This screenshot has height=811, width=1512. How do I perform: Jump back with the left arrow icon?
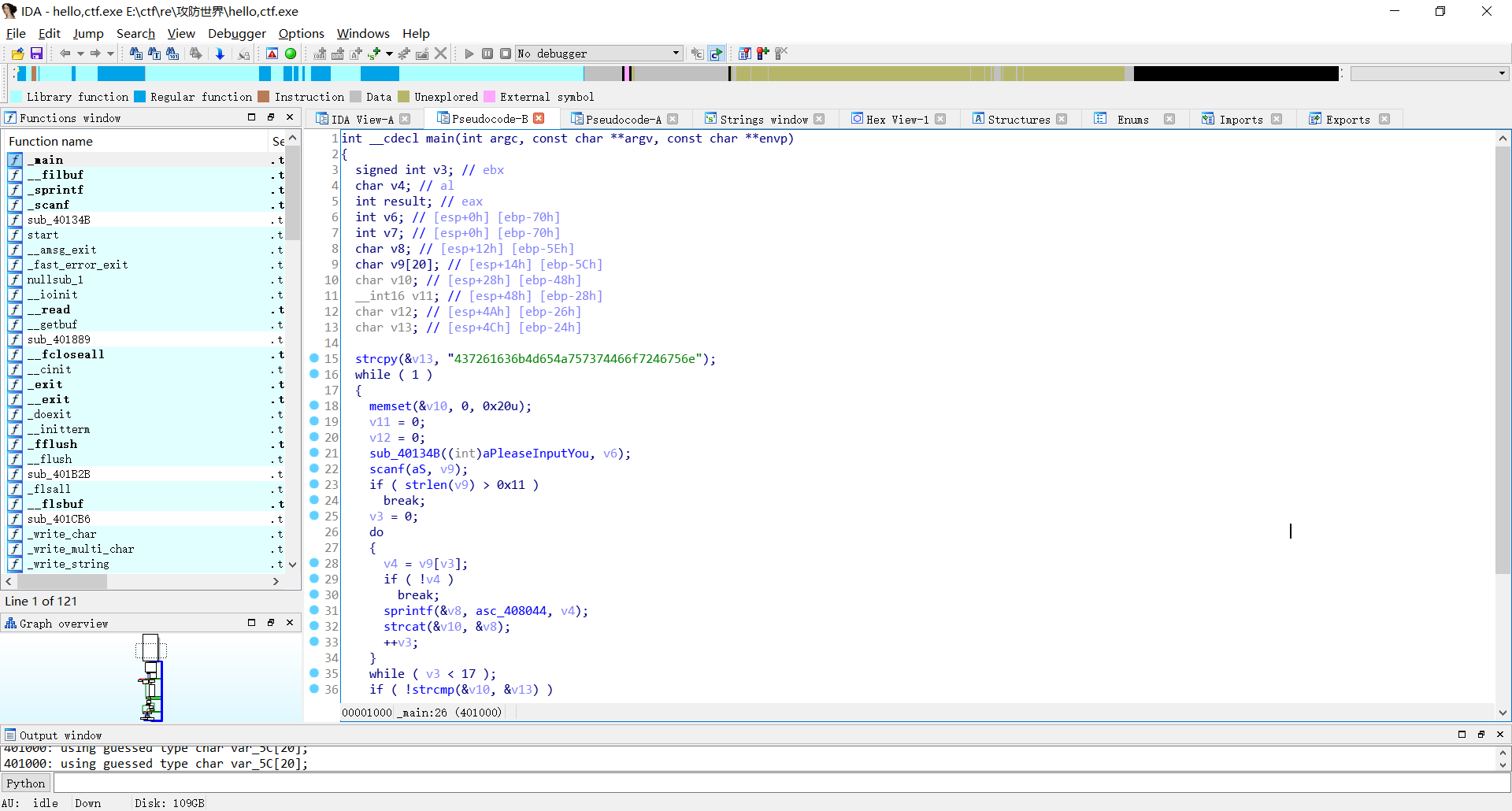point(65,54)
